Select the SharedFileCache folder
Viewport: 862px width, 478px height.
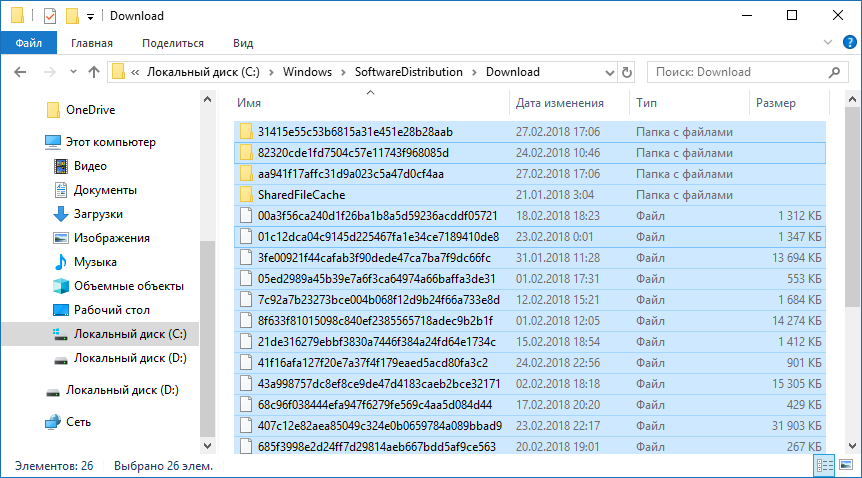click(x=529, y=195)
